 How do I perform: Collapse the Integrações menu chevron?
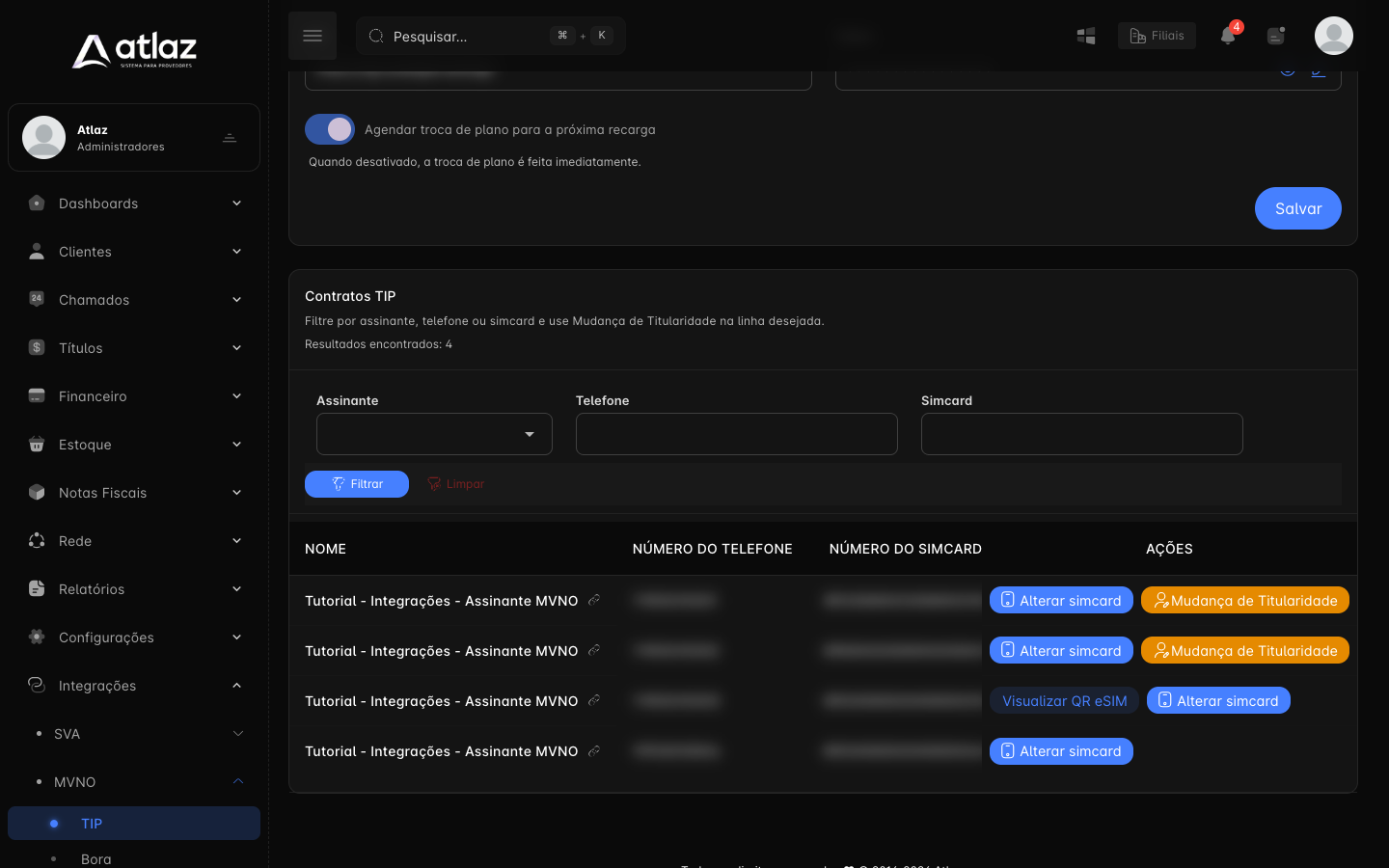[x=236, y=686]
